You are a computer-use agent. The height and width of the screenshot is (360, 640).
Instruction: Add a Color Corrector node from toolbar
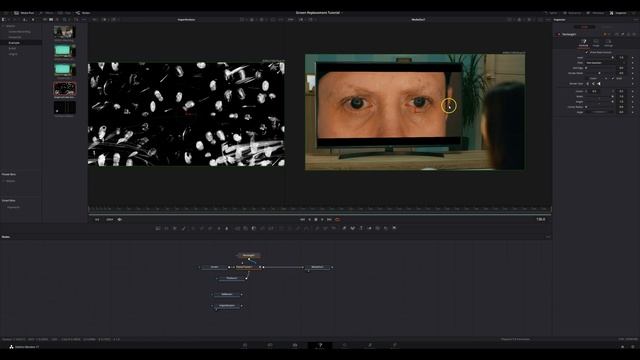click(193, 228)
